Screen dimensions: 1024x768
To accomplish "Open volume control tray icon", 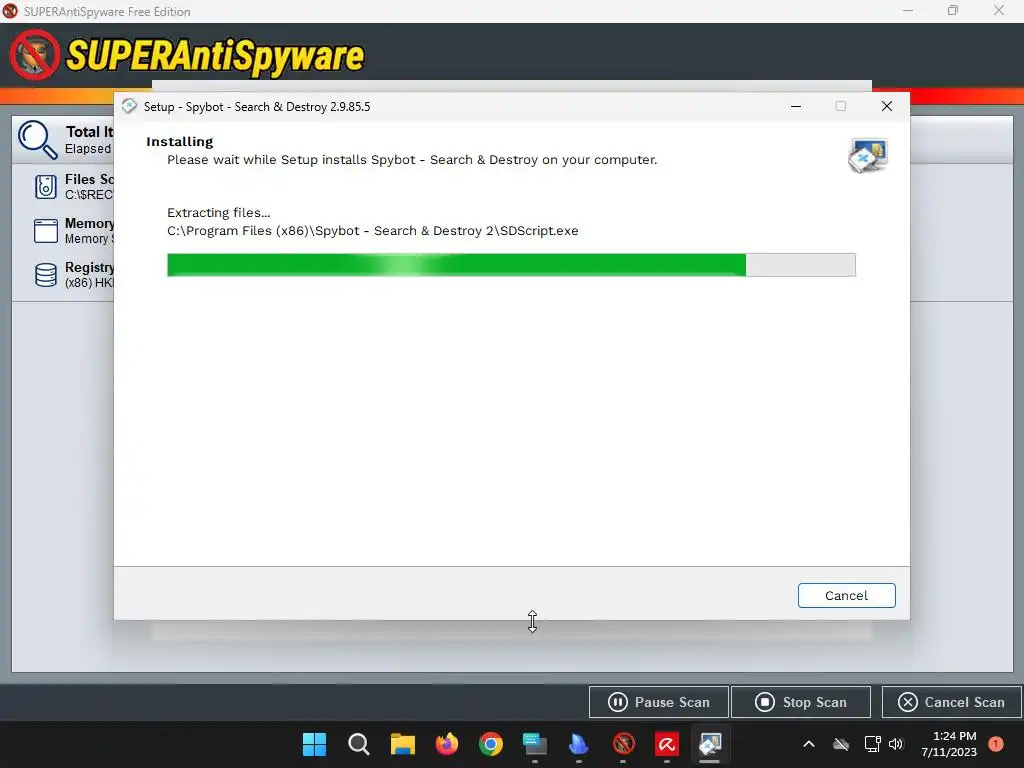I will point(896,744).
